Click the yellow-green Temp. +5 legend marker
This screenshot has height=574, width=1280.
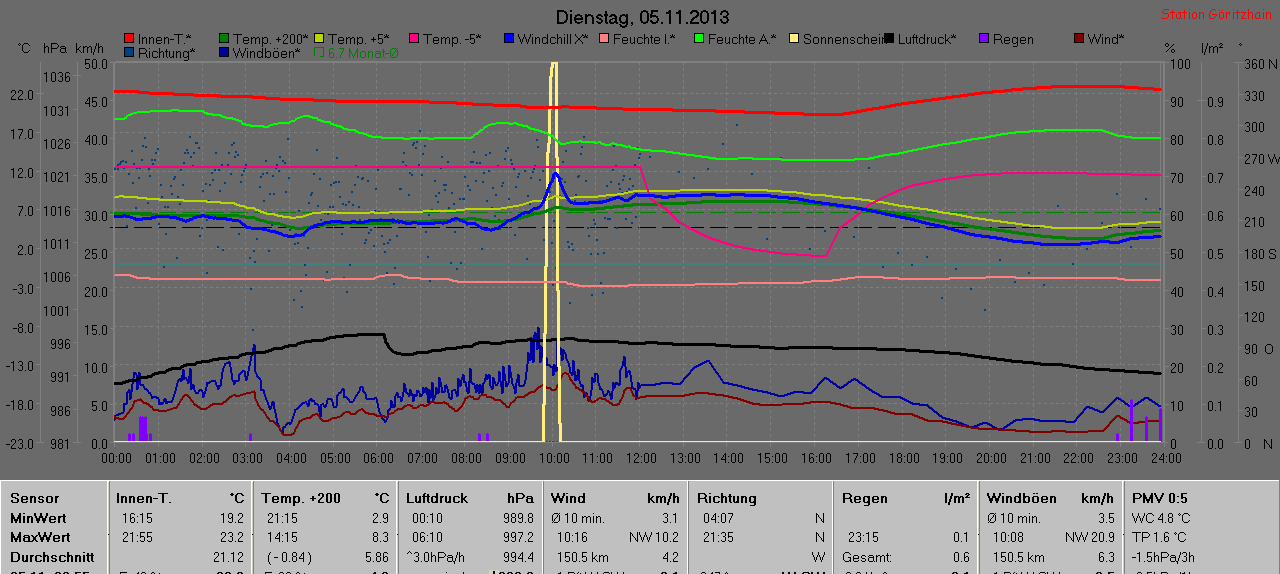click(x=319, y=39)
